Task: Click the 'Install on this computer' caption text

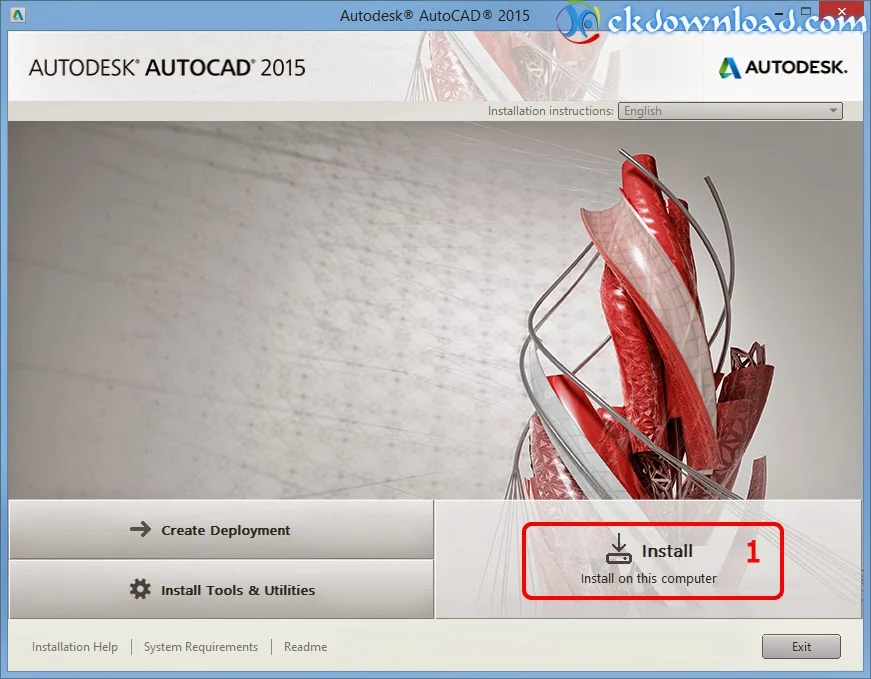Action: pyautogui.click(x=648, y=578)
